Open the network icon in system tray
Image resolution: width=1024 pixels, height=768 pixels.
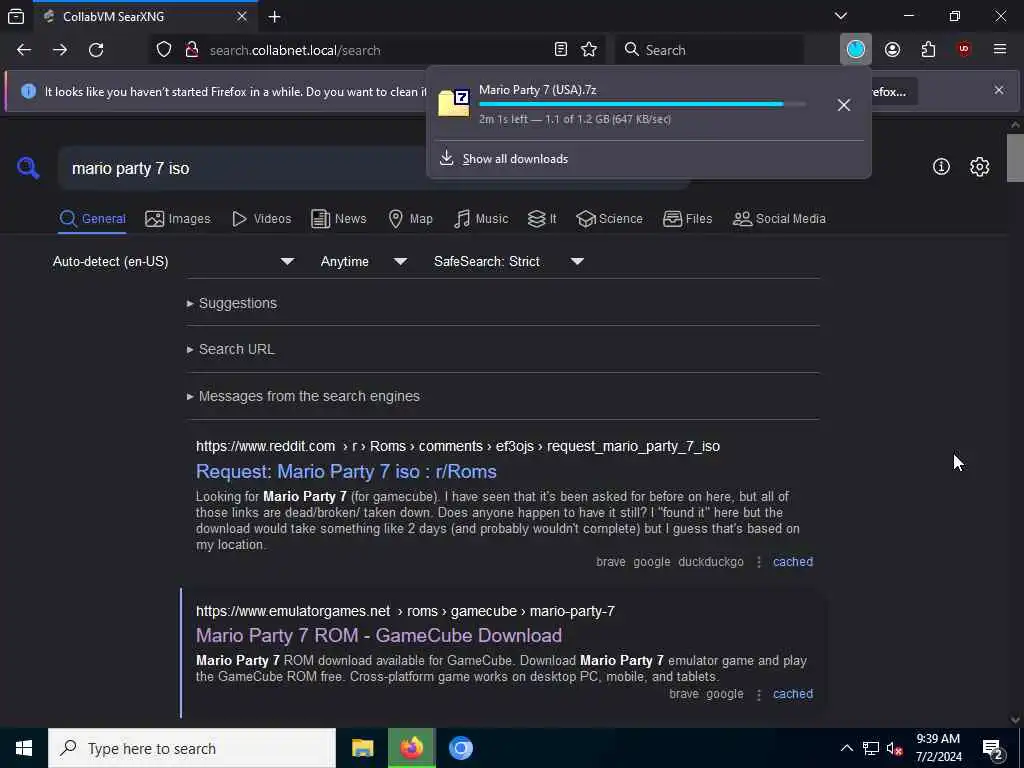point(871,748)
